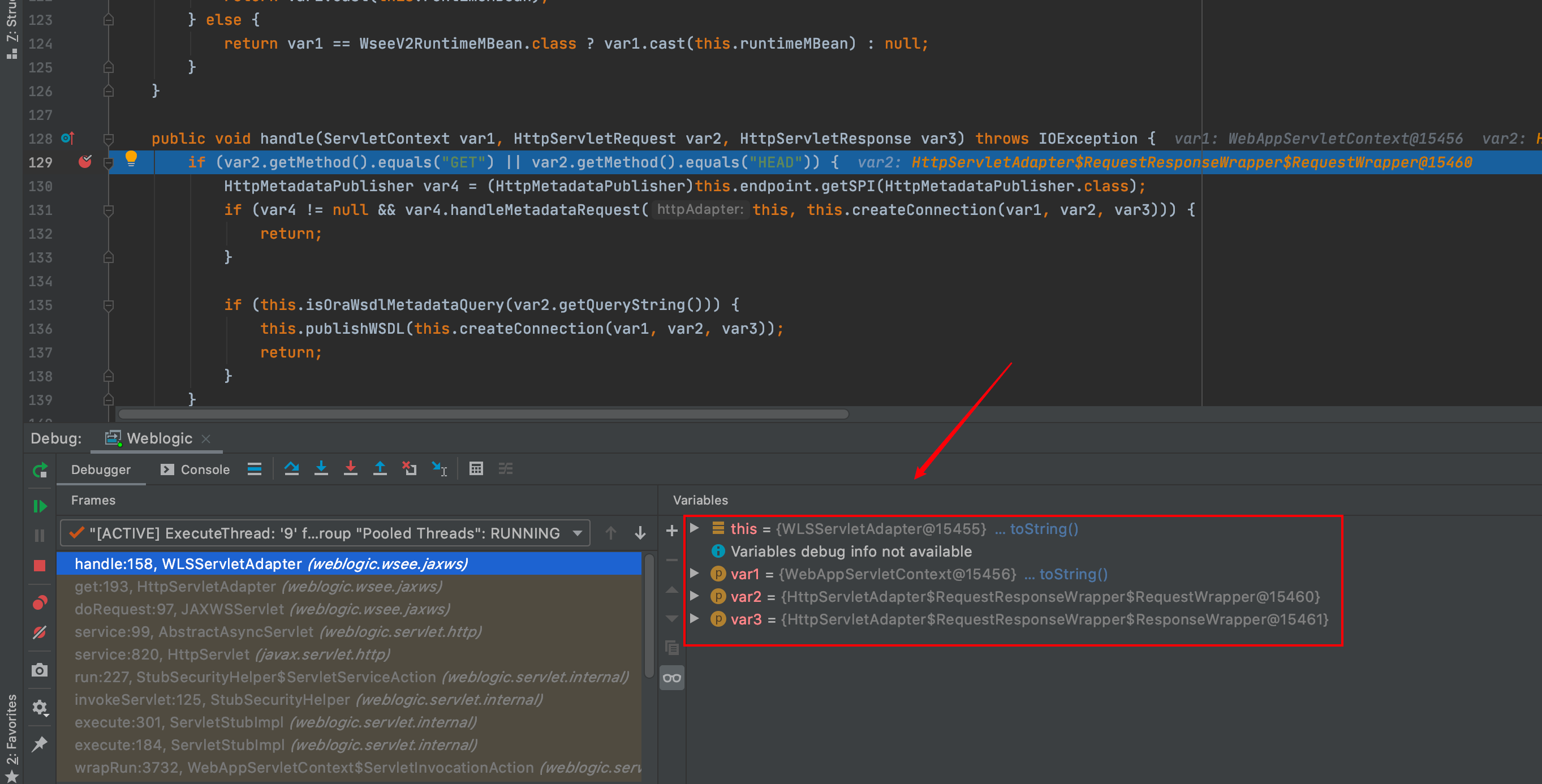Click the editor horizontal scrollbar

click(483, 414)
